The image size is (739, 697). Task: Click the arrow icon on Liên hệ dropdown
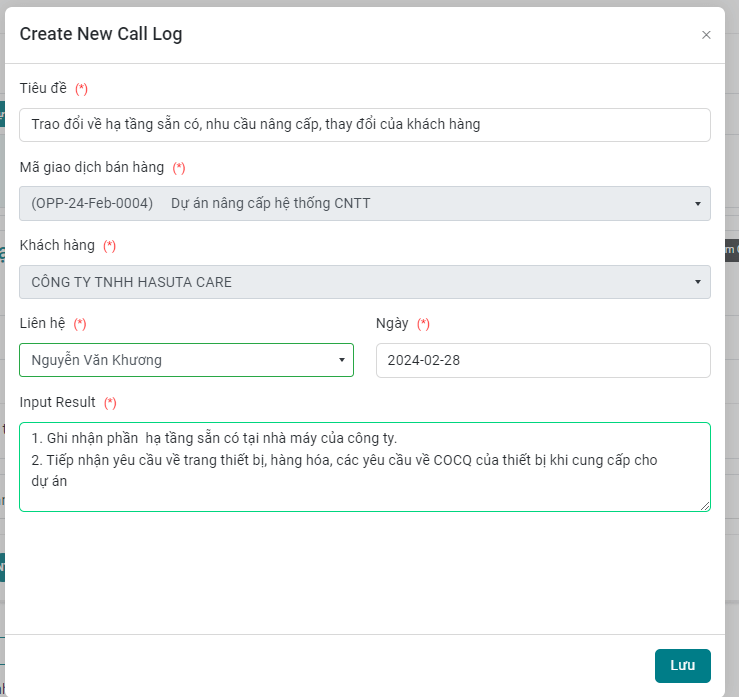coord(341,360)
